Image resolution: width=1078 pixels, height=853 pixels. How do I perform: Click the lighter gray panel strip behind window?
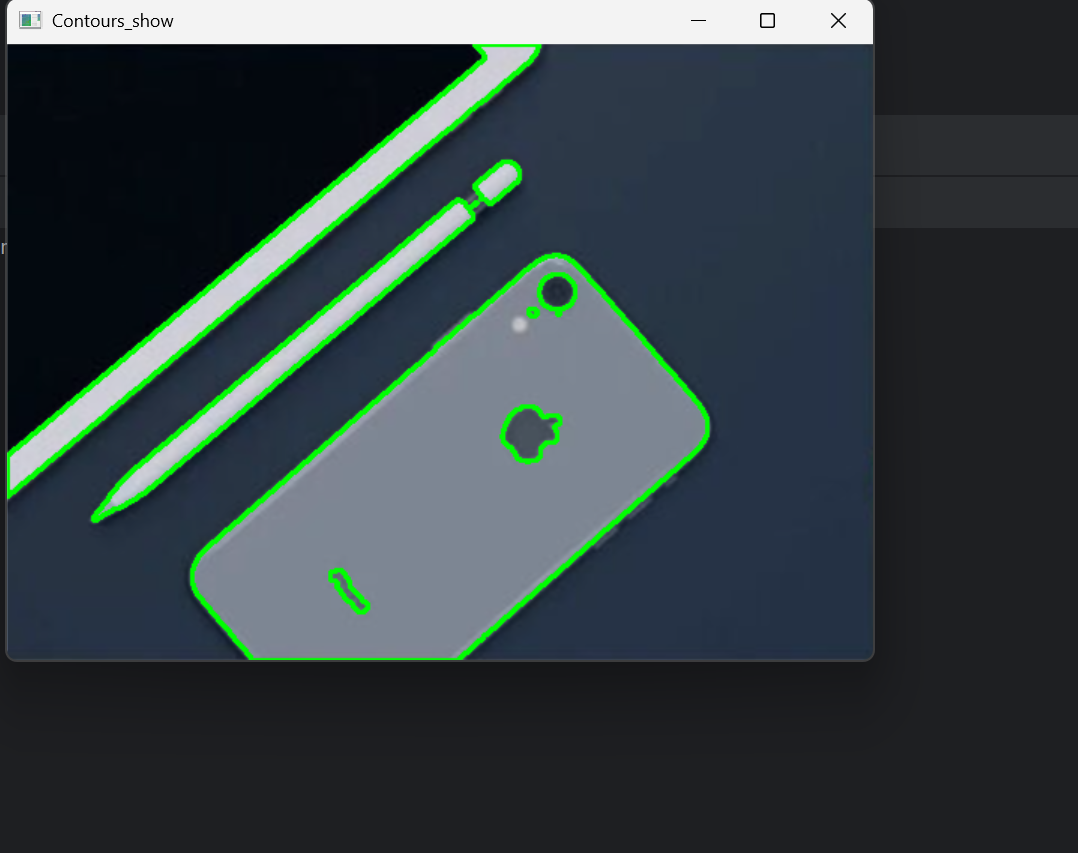coord(975,145)
